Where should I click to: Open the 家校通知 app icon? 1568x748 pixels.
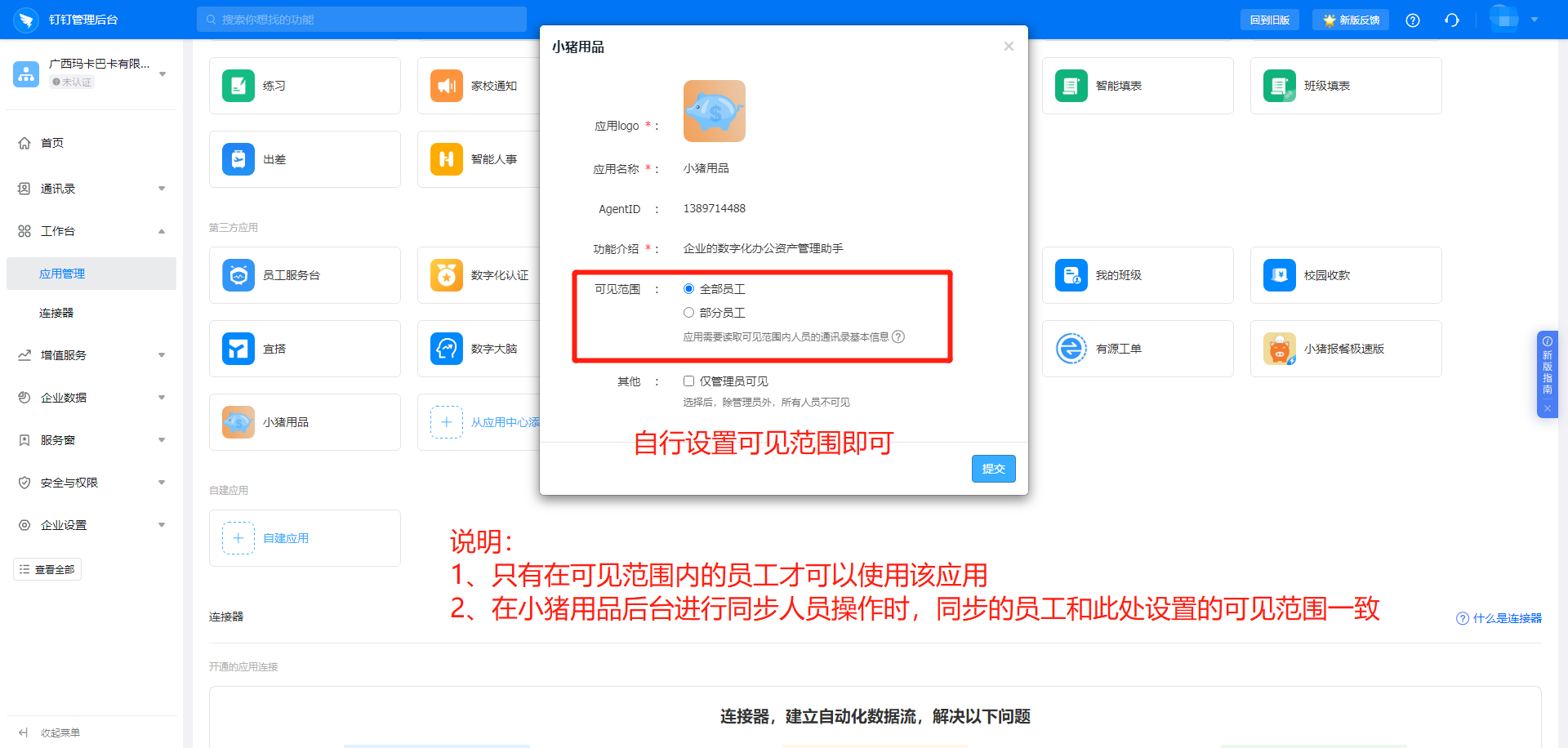[447, 86]
